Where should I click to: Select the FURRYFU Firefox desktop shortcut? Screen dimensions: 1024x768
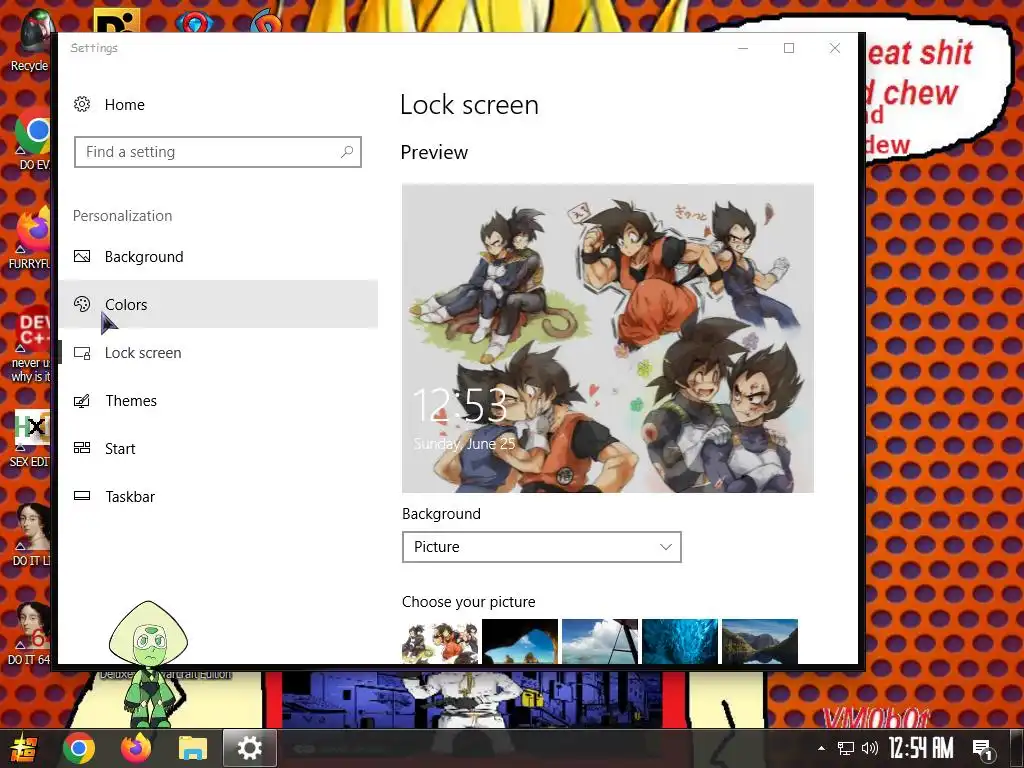click(30, 238)
